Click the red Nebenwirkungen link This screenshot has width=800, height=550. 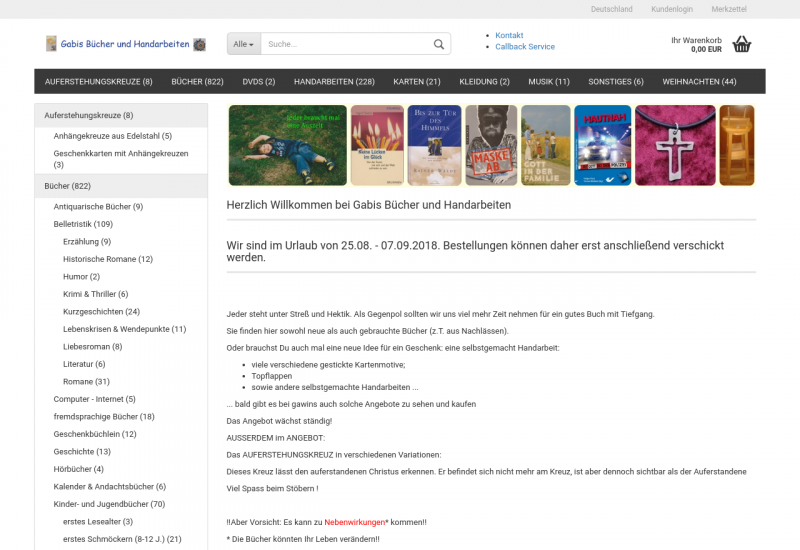point(354,522)
